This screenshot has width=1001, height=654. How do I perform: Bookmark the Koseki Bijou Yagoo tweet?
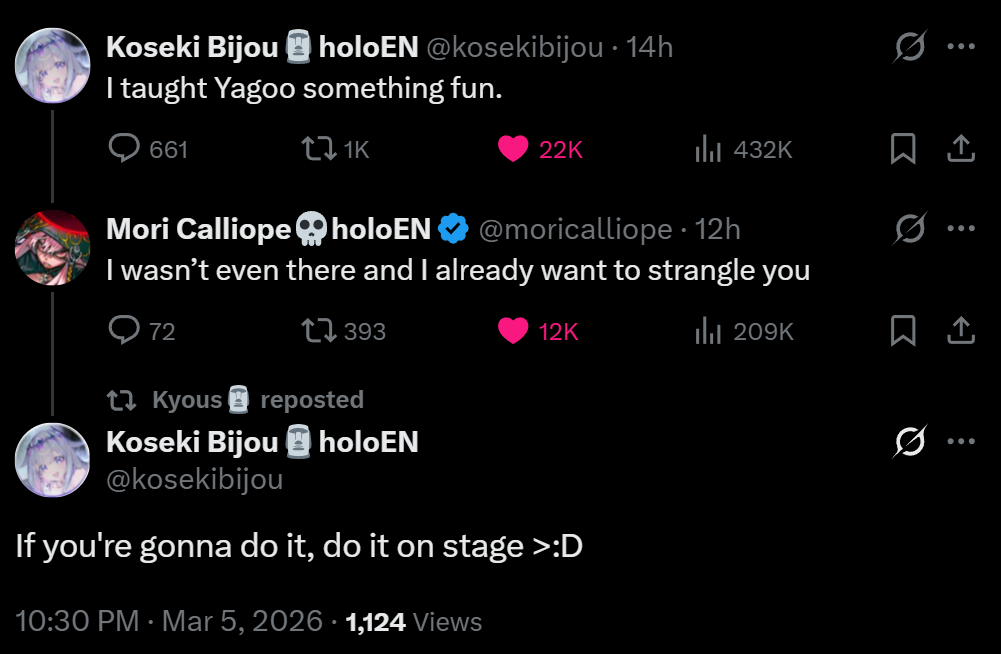(903, 148)
